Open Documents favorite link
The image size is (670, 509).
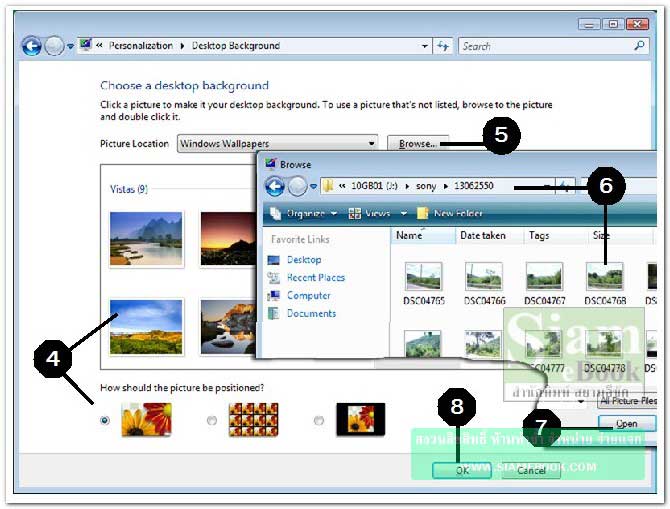tap(311, 314)
